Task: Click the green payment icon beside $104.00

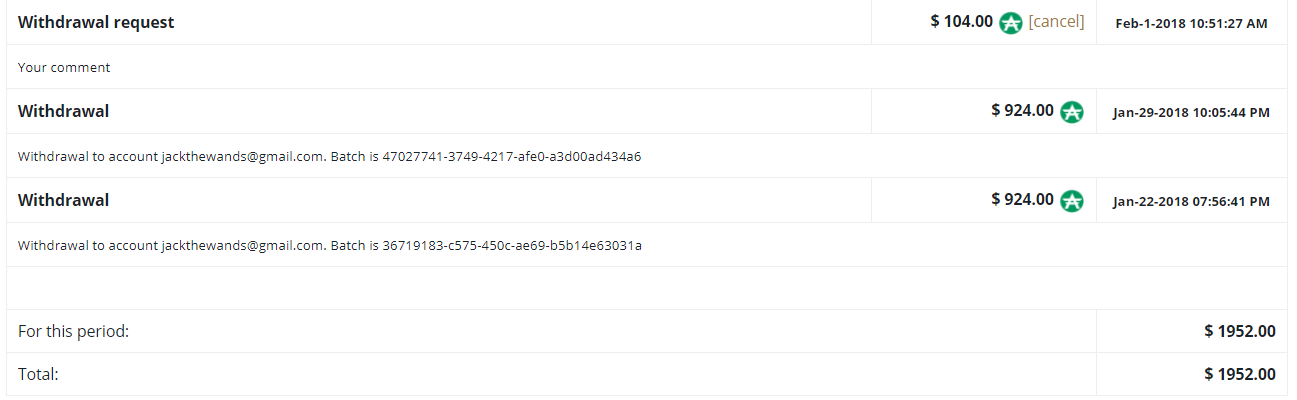Action: pyautogui.click(x=1011, y=22)
